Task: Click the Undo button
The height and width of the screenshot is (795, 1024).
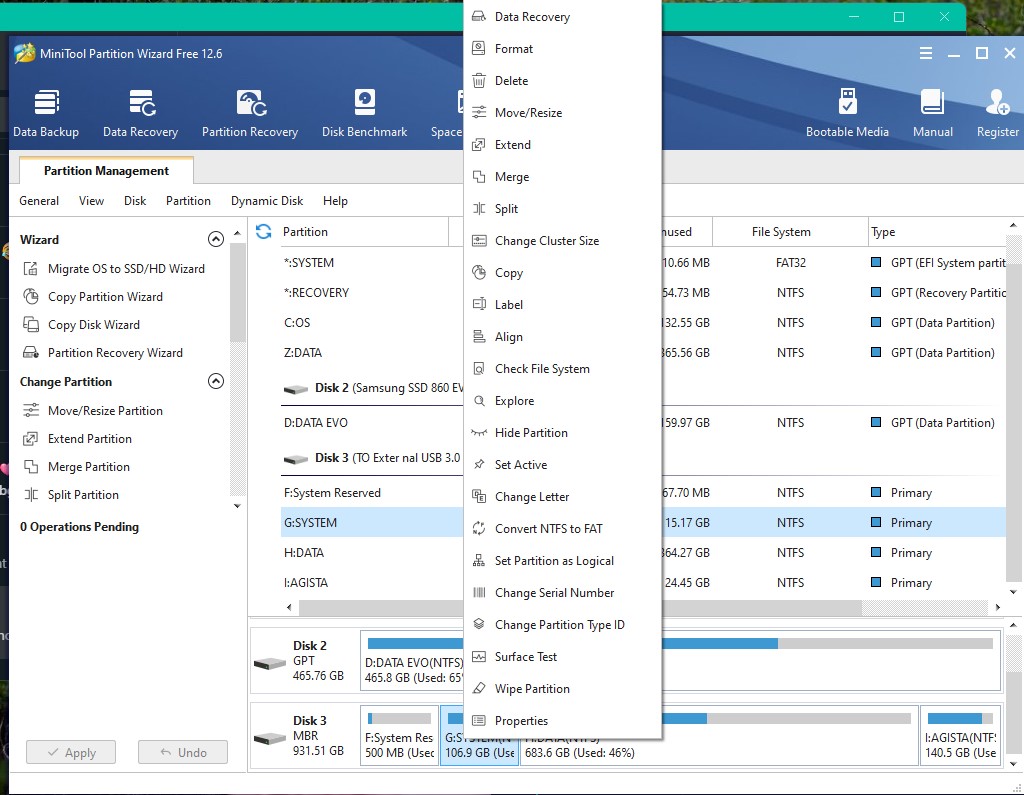Action: coord(183,753)
